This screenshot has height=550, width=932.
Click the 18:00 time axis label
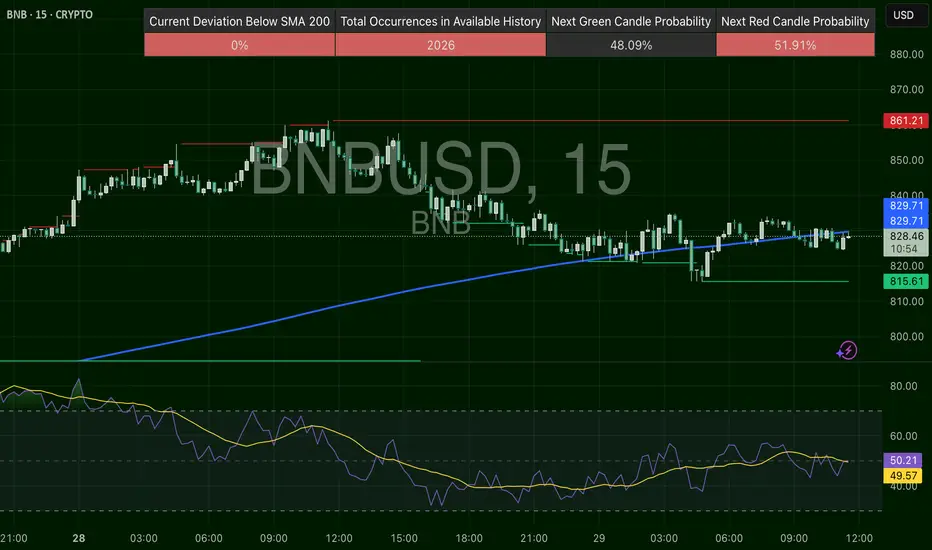click(469, 538)
